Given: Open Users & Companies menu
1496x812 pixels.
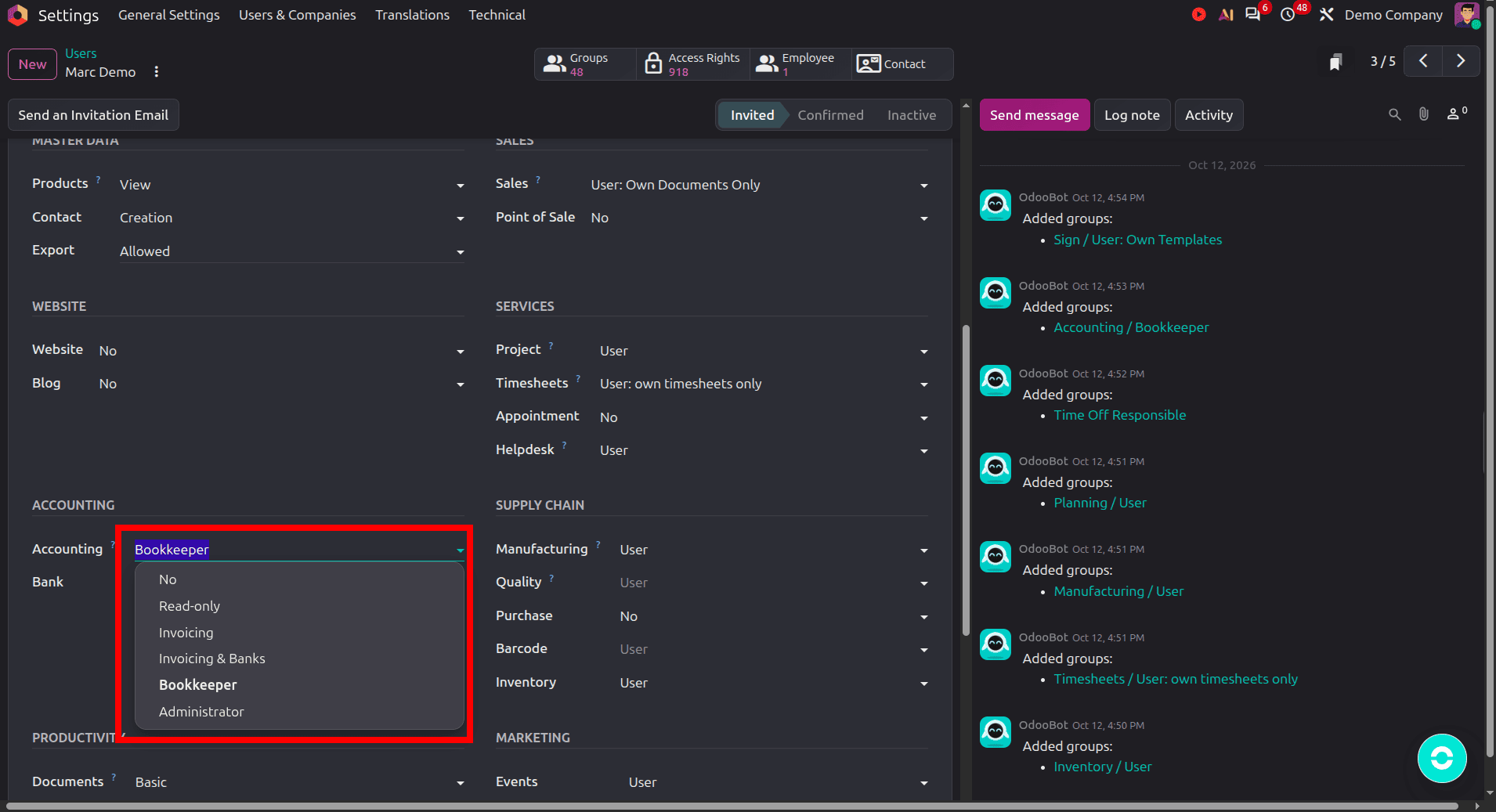Looking at the screenshot, I should (297, 15).
